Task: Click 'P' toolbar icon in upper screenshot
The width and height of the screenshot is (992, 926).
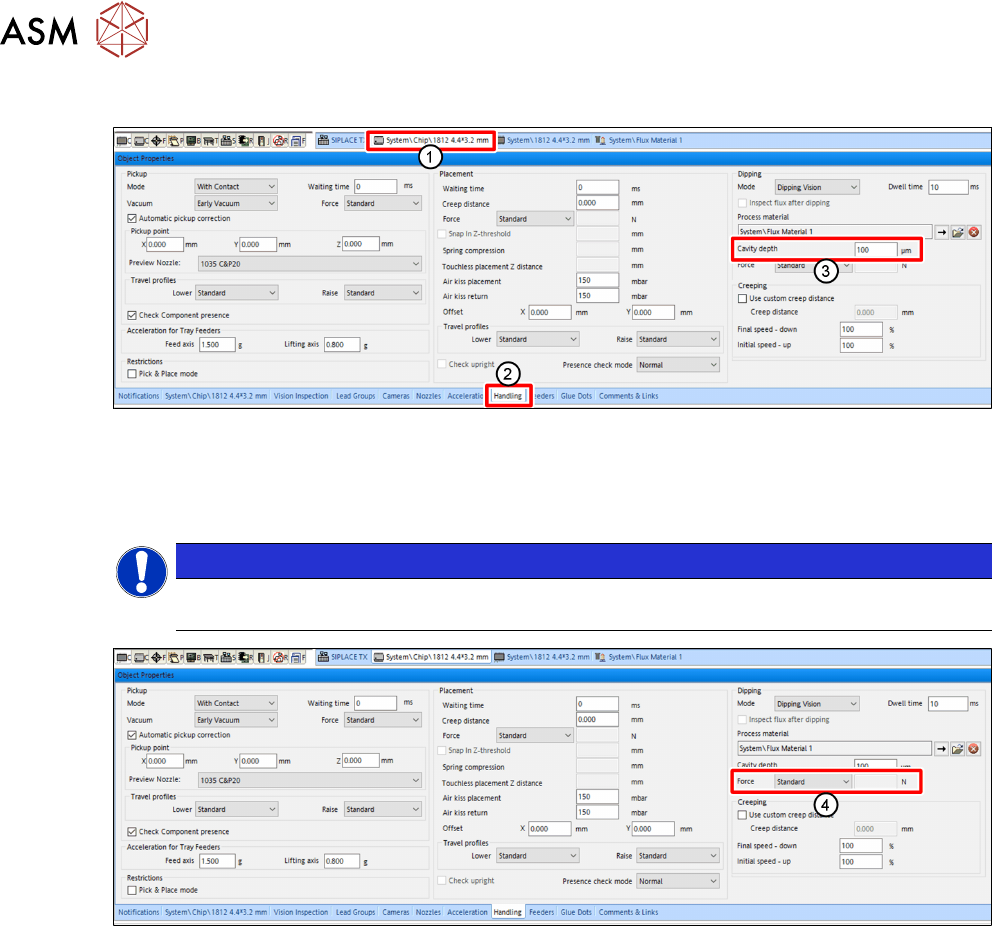Action: click(x=175, y=140)
